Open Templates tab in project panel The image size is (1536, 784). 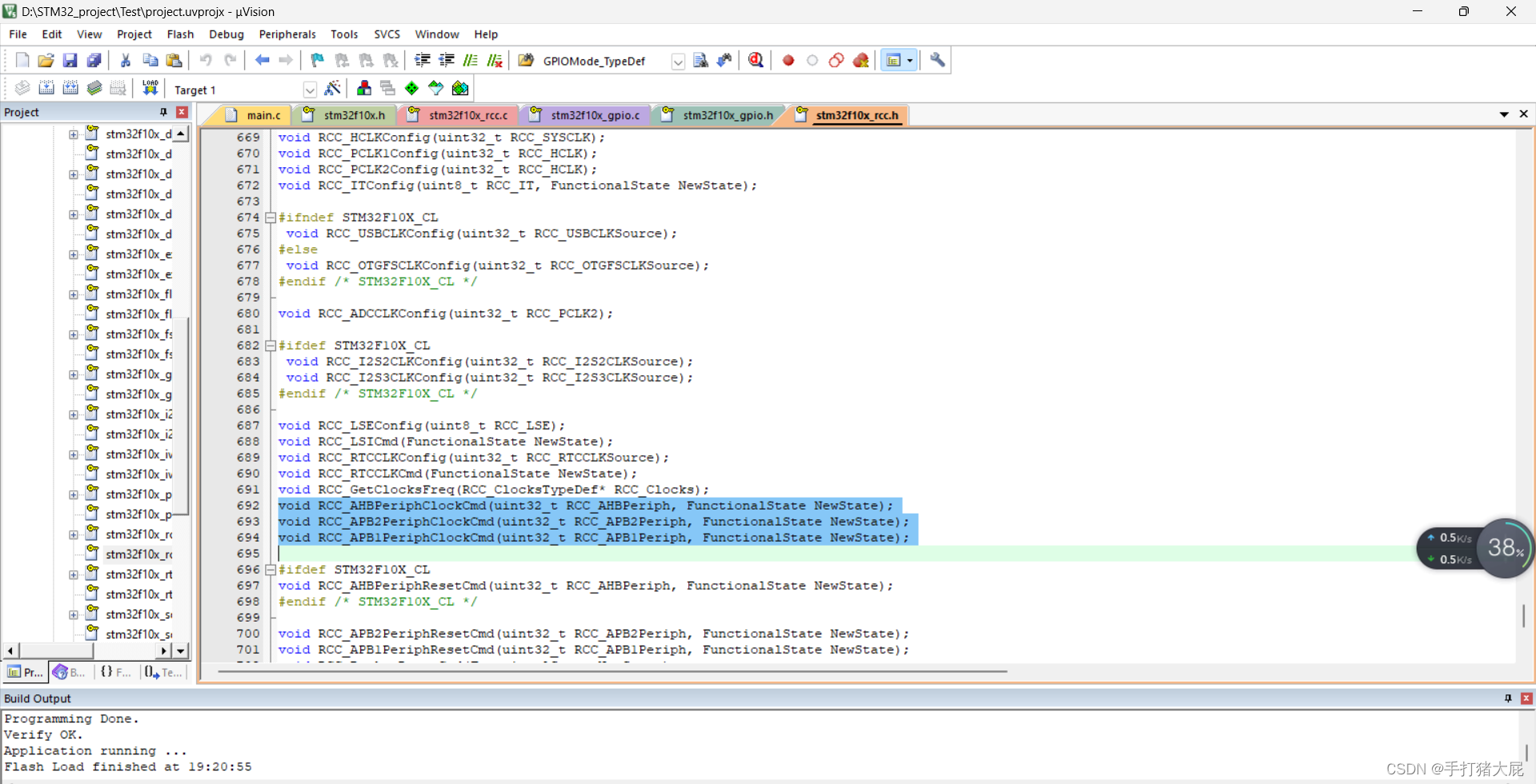[163, 672]
